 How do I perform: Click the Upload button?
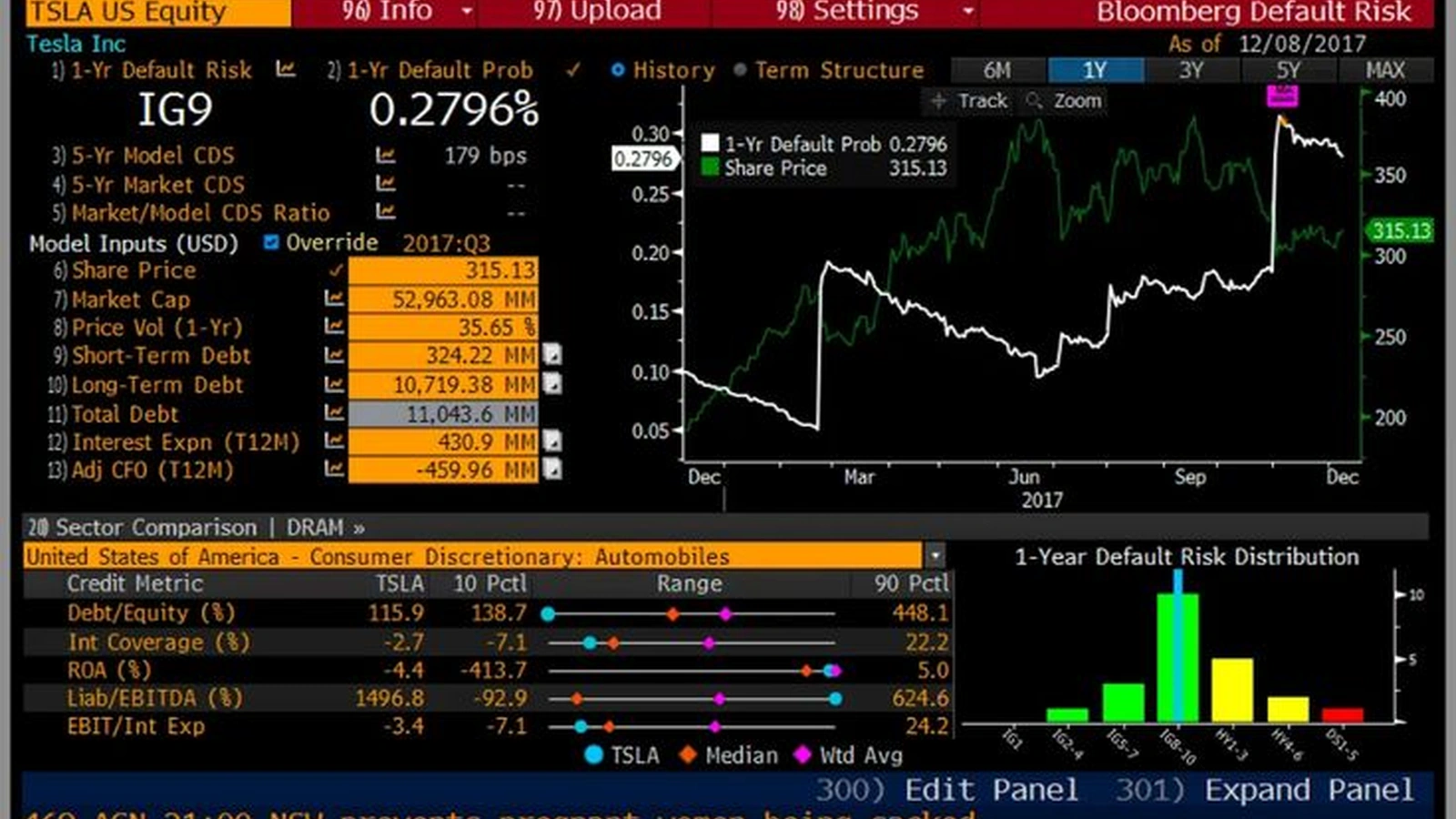597,12
